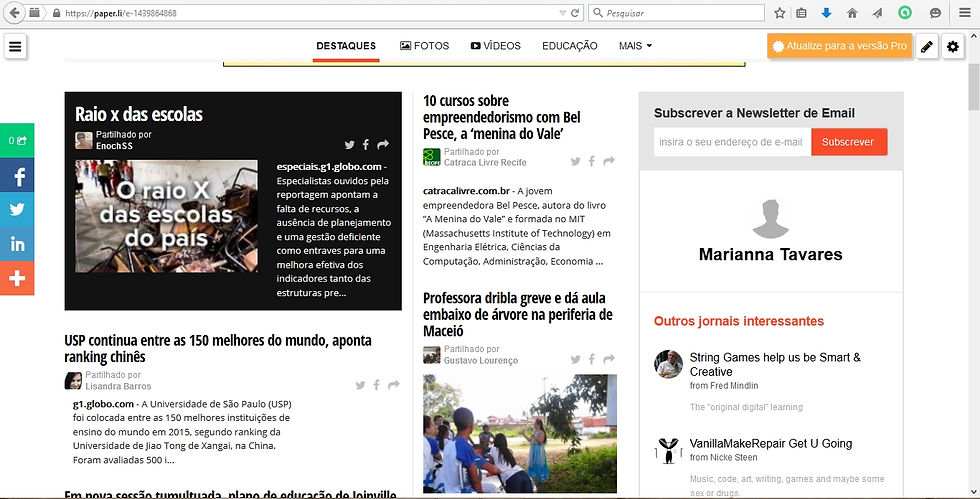Click the pencil edit icon
The width and height of the screenshot is (980, 499).
pos(927,46)
